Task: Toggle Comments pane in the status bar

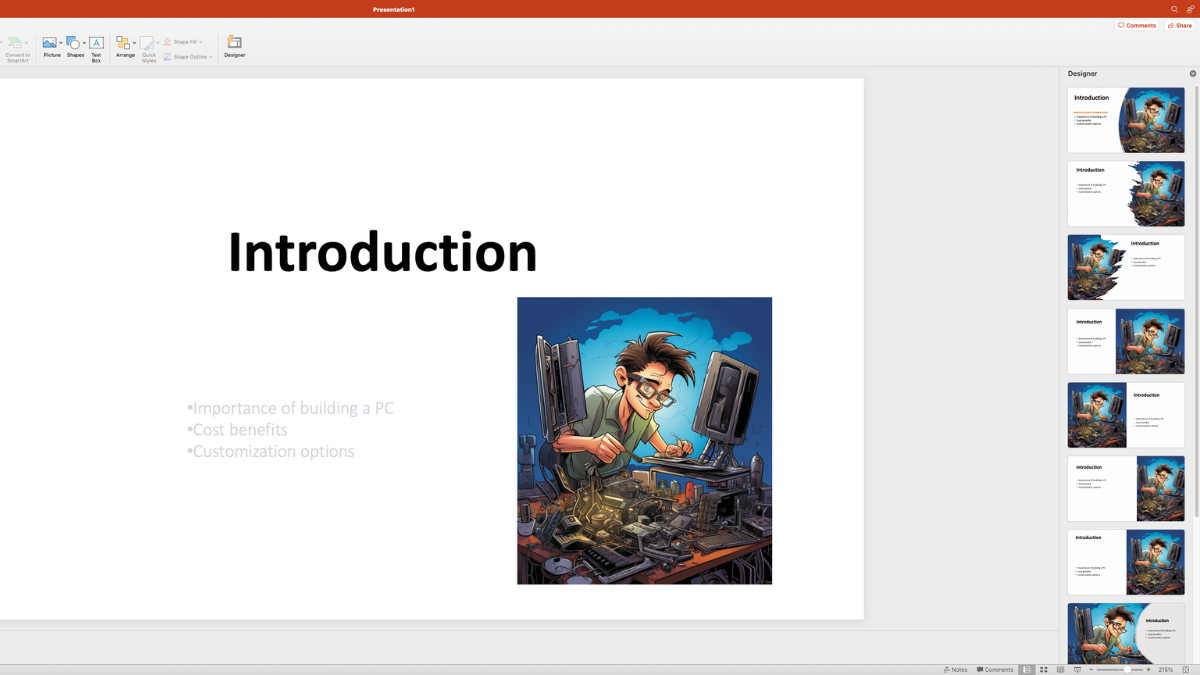Action: pos(995,669)
